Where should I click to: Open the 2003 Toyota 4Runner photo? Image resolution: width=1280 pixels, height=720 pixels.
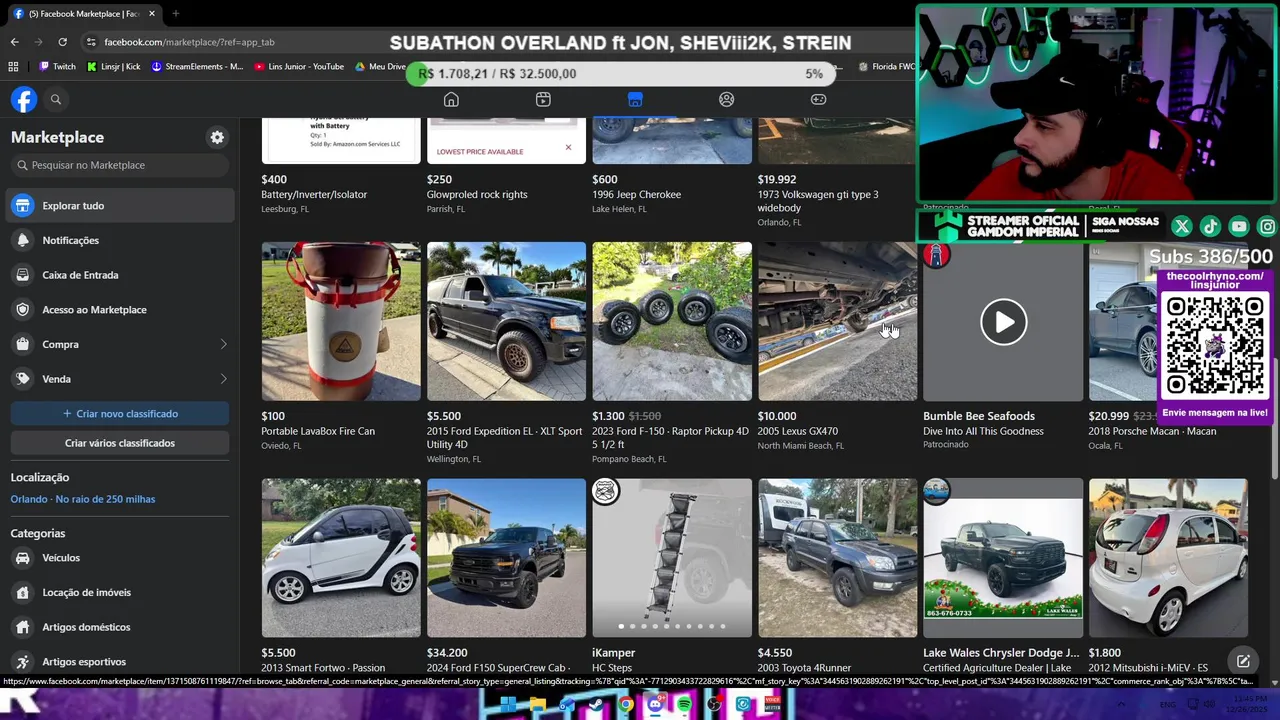coord(837,558)
